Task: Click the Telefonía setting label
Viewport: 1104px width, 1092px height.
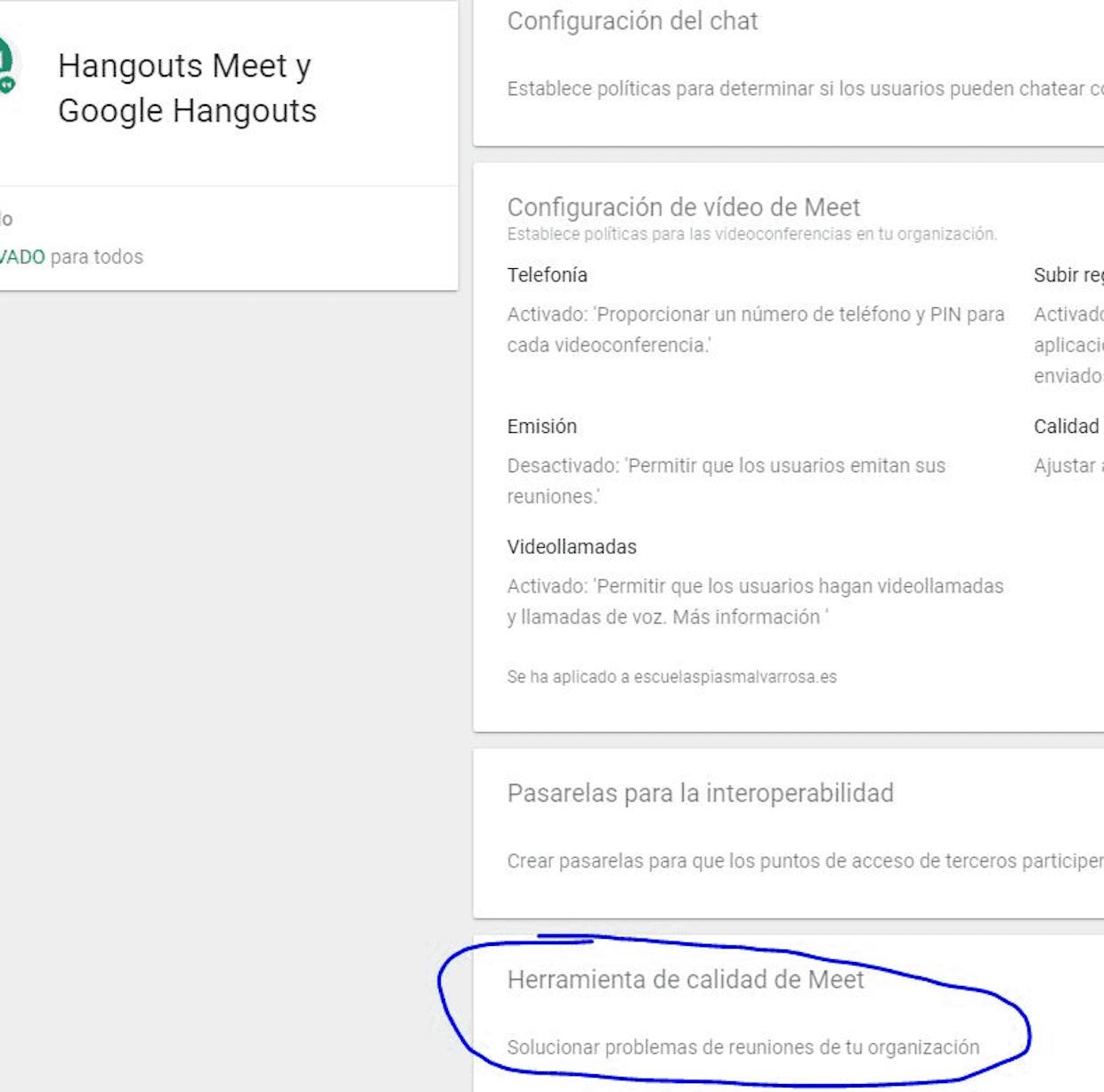Action: (547, 274)
